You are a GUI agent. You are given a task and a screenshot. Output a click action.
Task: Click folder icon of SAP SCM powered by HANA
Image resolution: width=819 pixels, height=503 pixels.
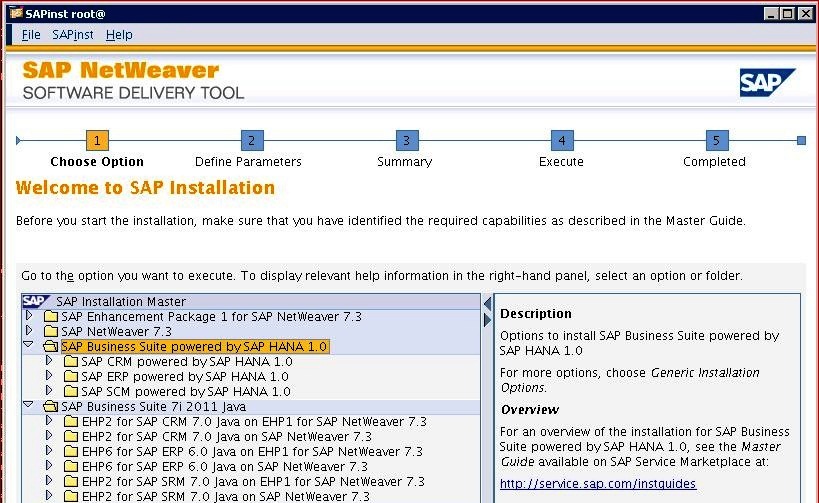[x=71, y=391]
